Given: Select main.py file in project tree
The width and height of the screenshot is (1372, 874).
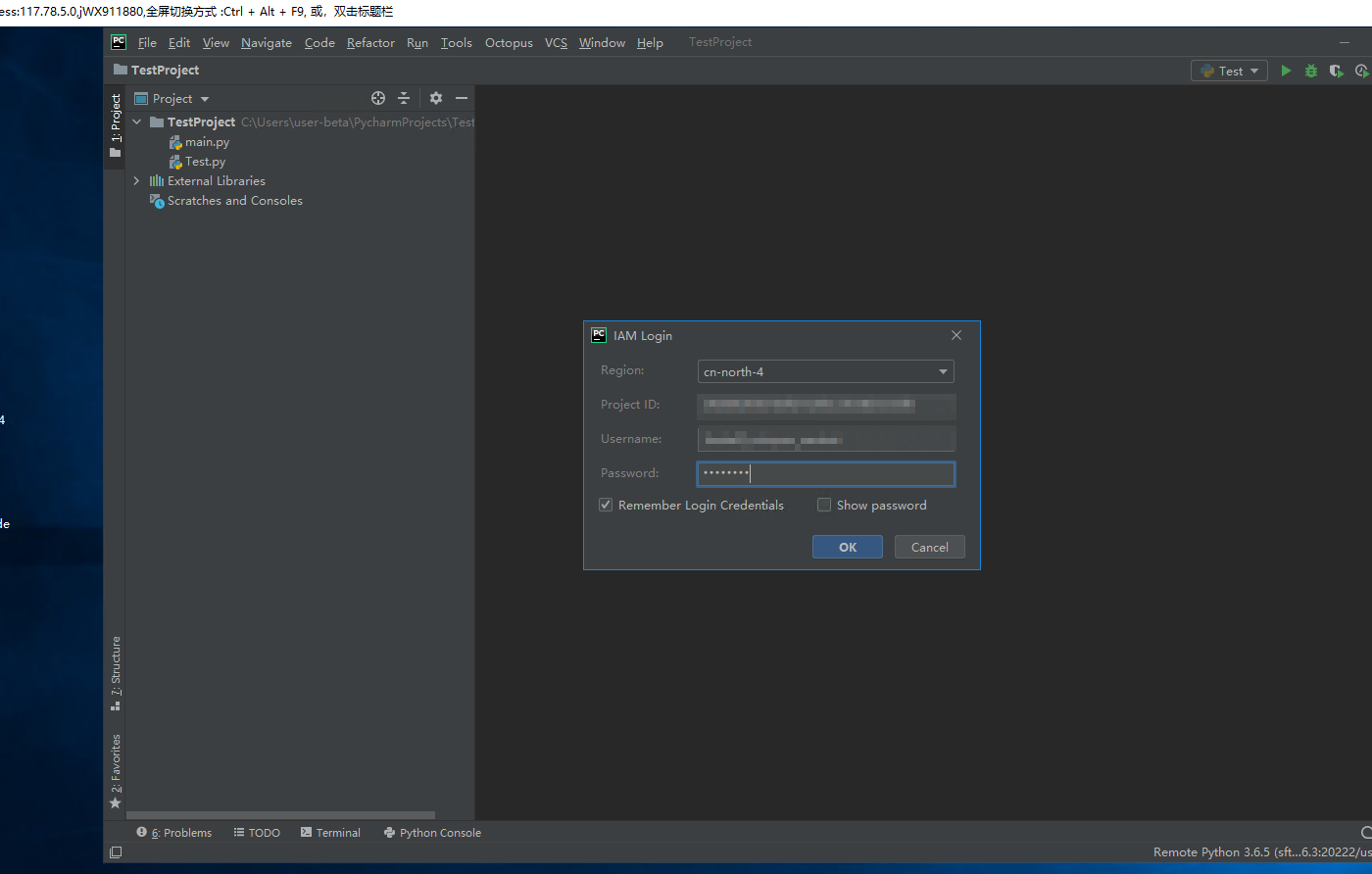Looking at the screenshot, I should coord(207,142).
